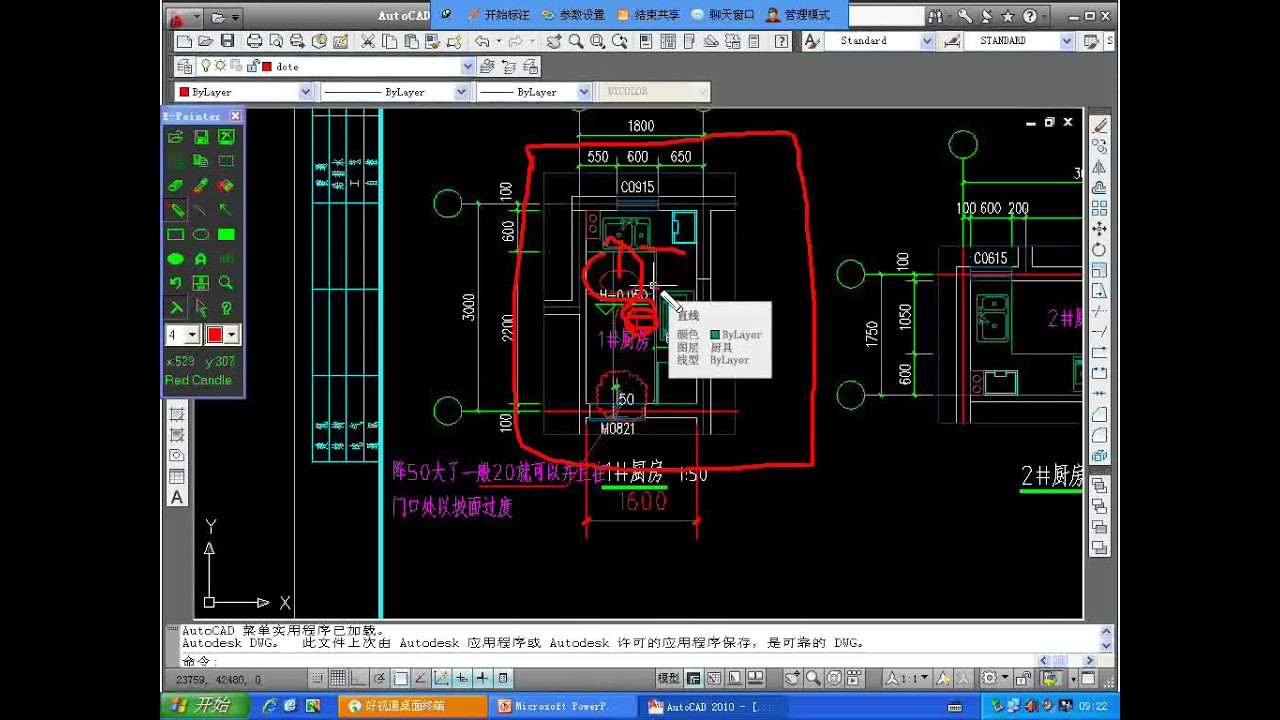Select the hollow ellipse tool in E-Pointer
Viewport: 1280px width, 720px height.
tap(201, 234)
